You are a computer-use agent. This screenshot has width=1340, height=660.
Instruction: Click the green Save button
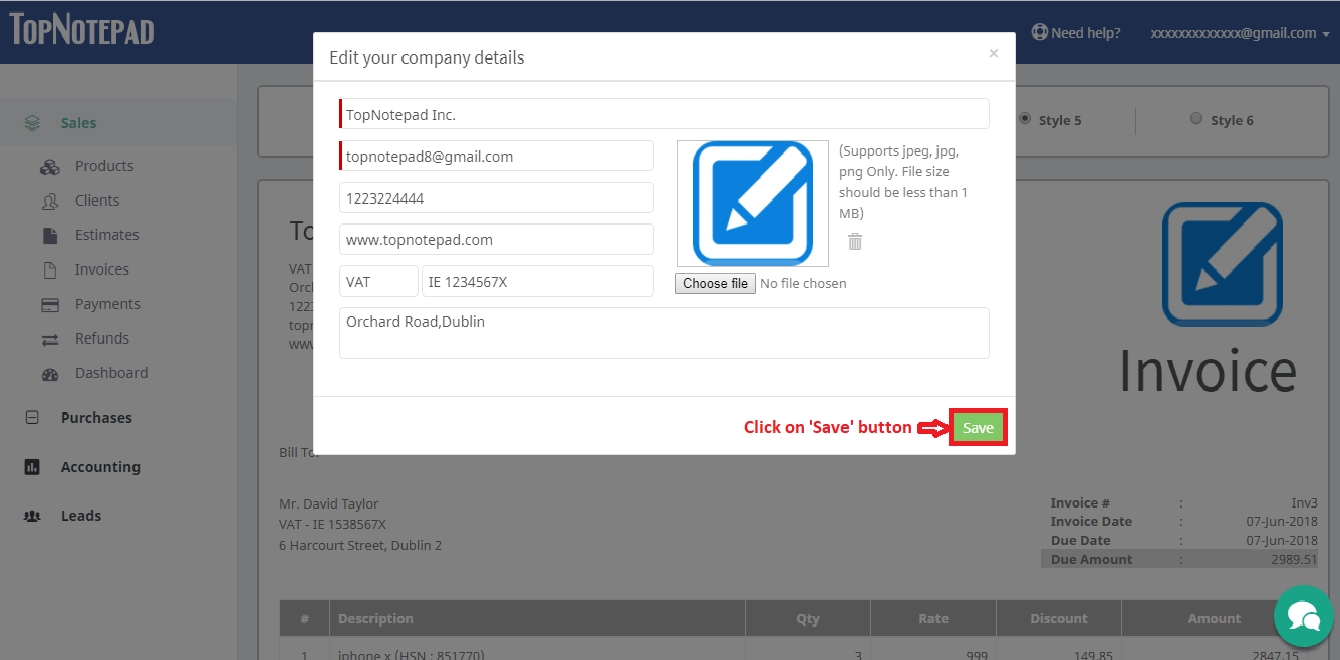(x=978, y=428)
